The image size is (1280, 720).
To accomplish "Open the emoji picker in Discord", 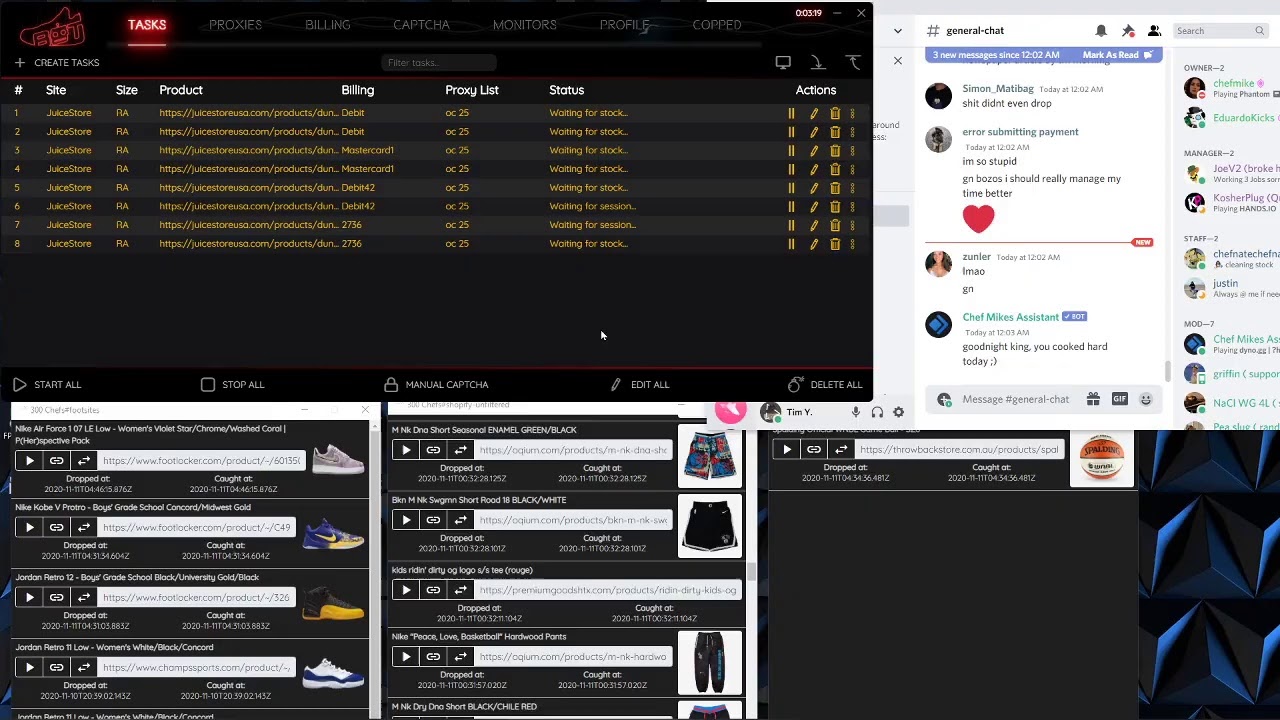I will pos(1146,399).
